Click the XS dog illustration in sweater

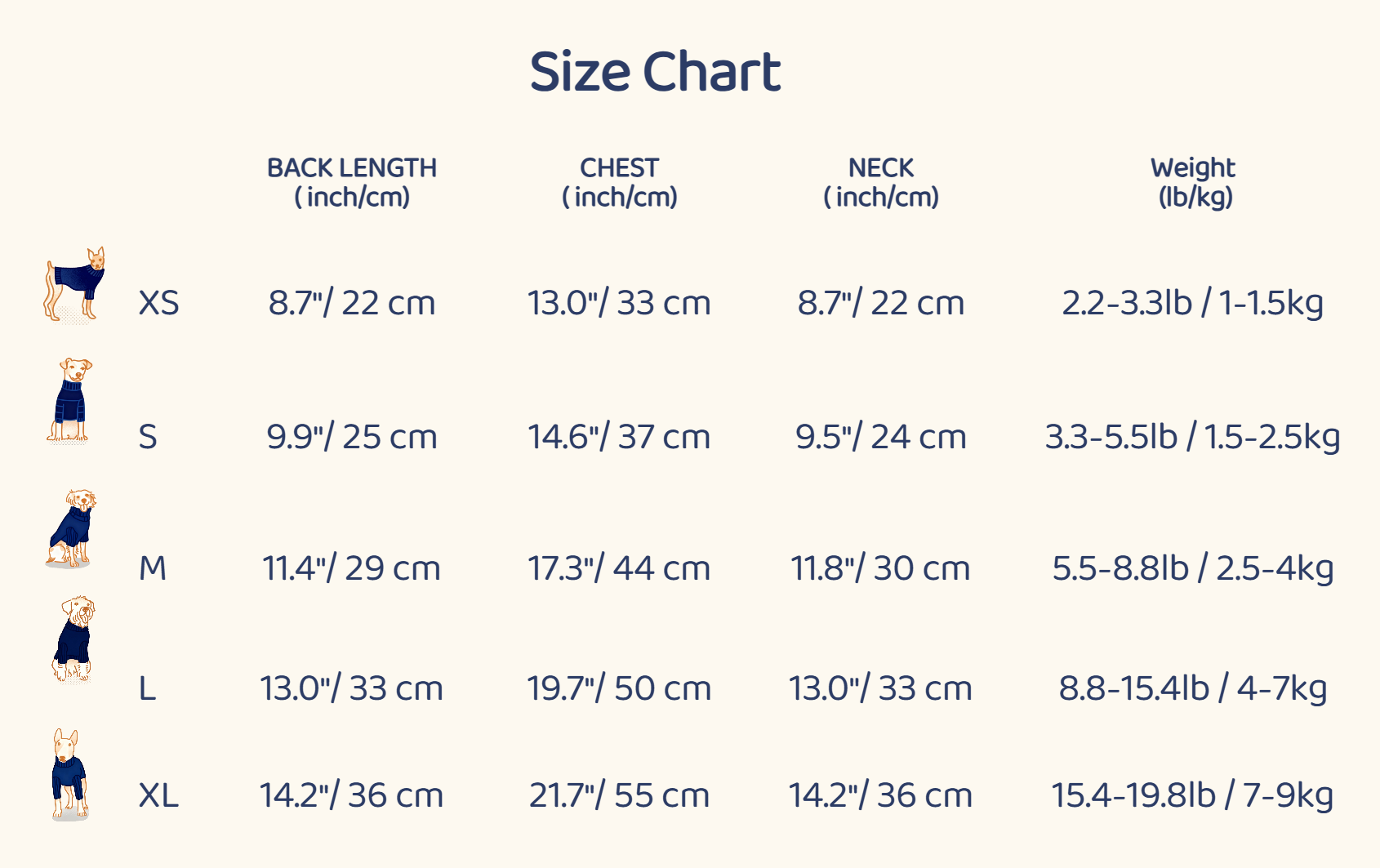[74, 284]
